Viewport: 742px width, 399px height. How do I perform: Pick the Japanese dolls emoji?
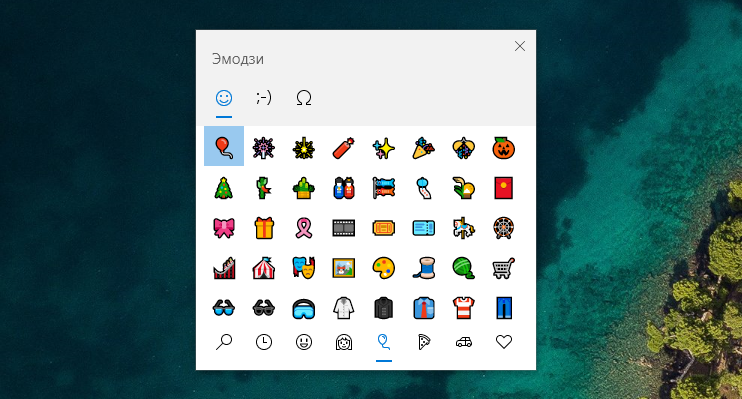[x=344, y=188]
